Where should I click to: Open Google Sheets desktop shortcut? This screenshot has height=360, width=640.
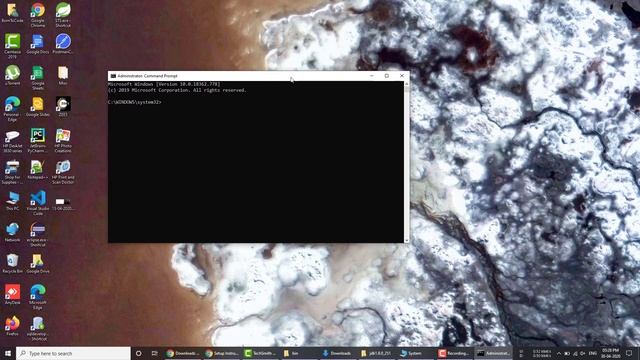38,78
